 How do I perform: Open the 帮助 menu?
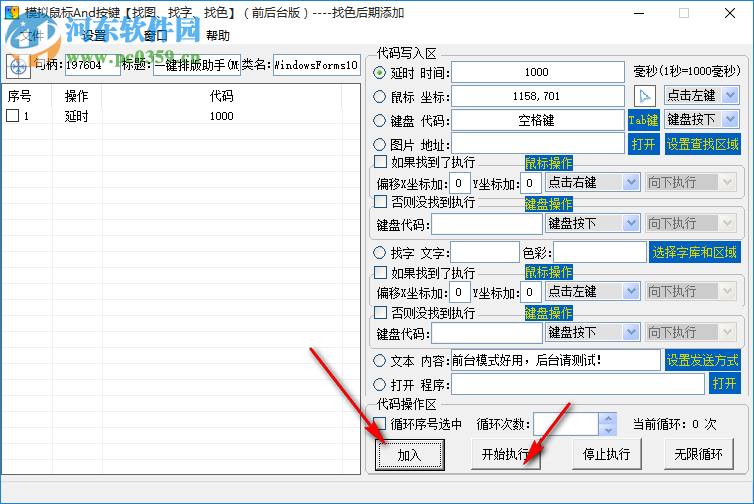(x=218, y=36)
